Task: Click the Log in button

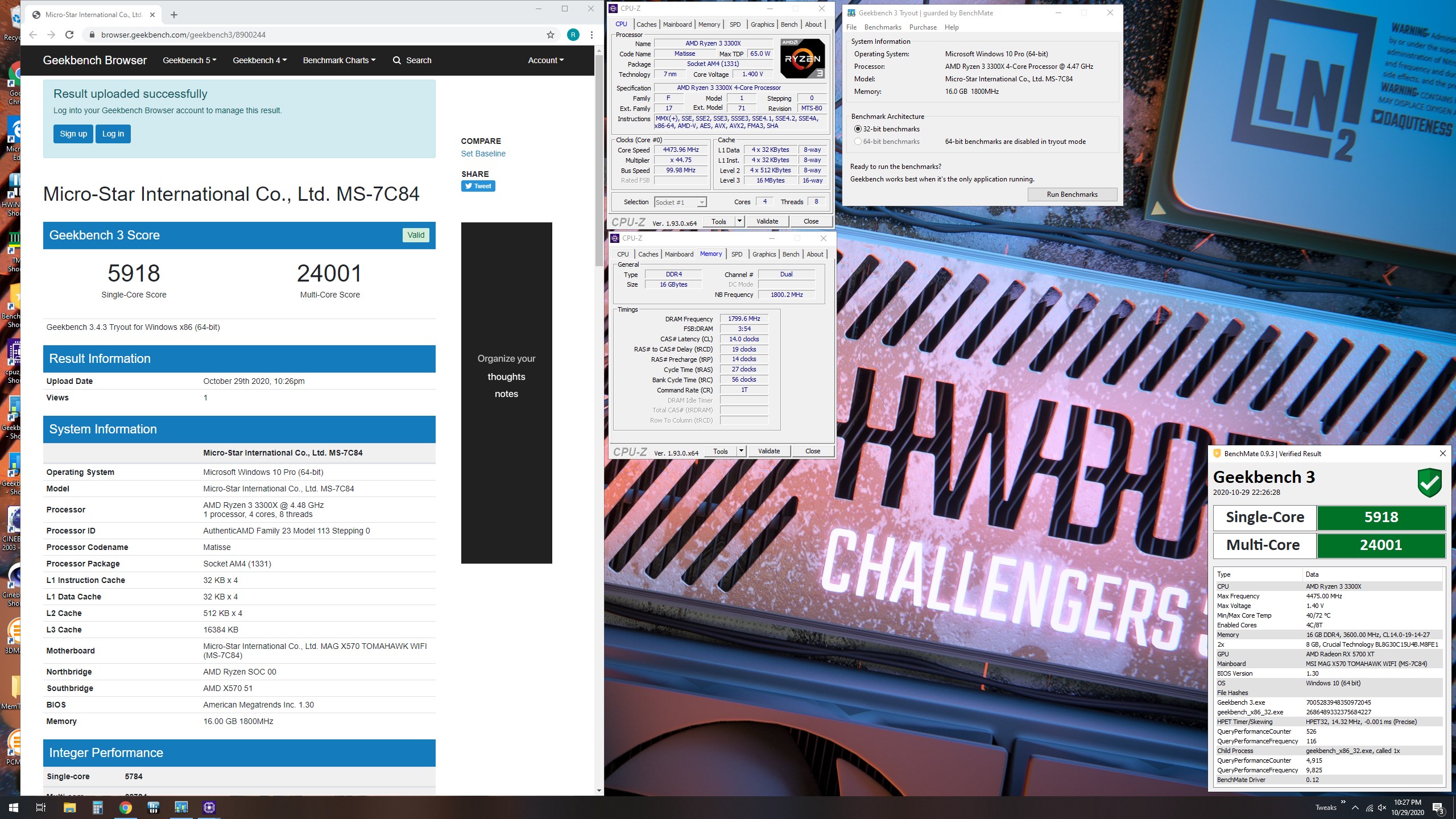Action: (x=113, y=134)
